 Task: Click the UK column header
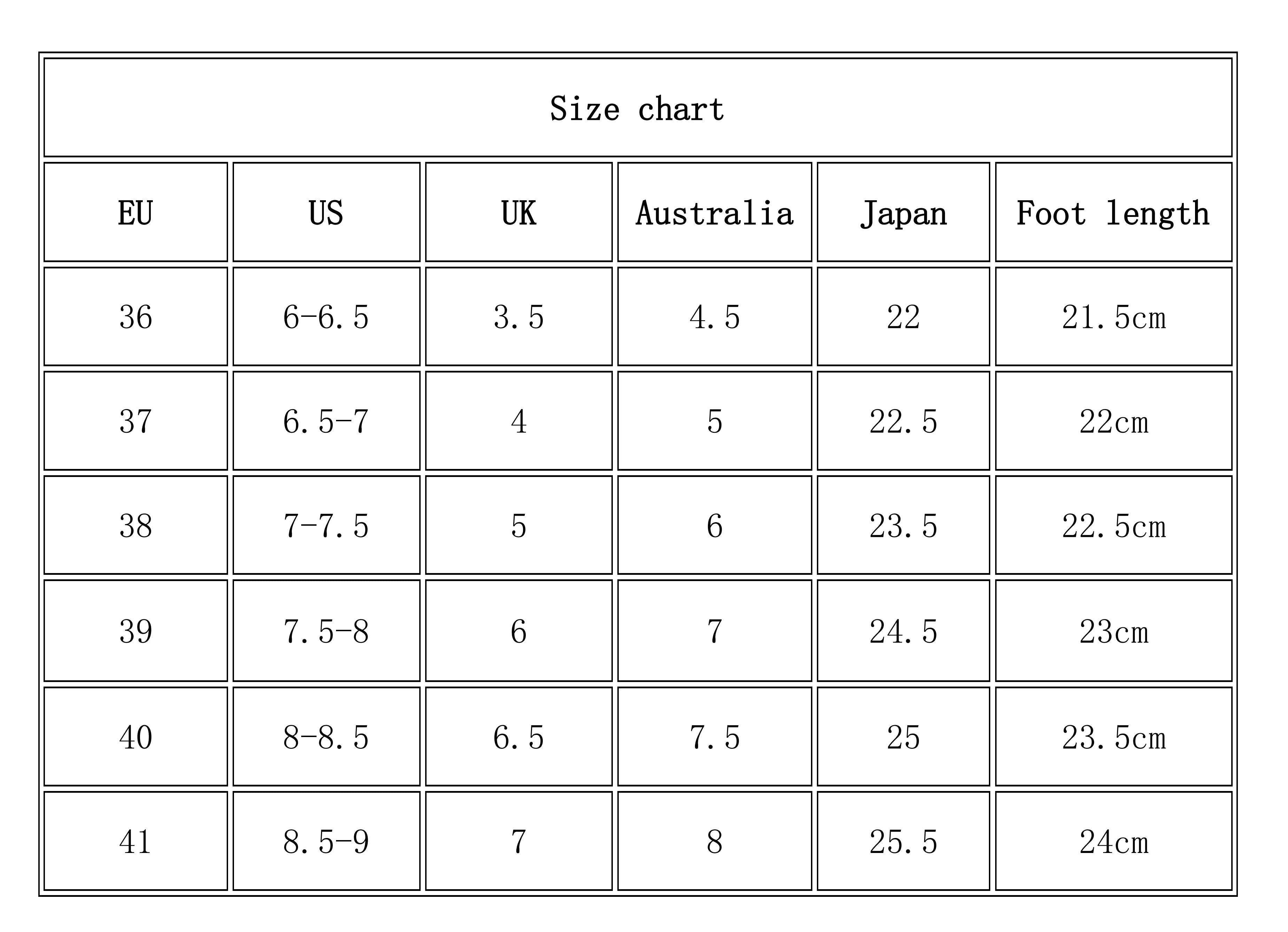pos(518,213)
